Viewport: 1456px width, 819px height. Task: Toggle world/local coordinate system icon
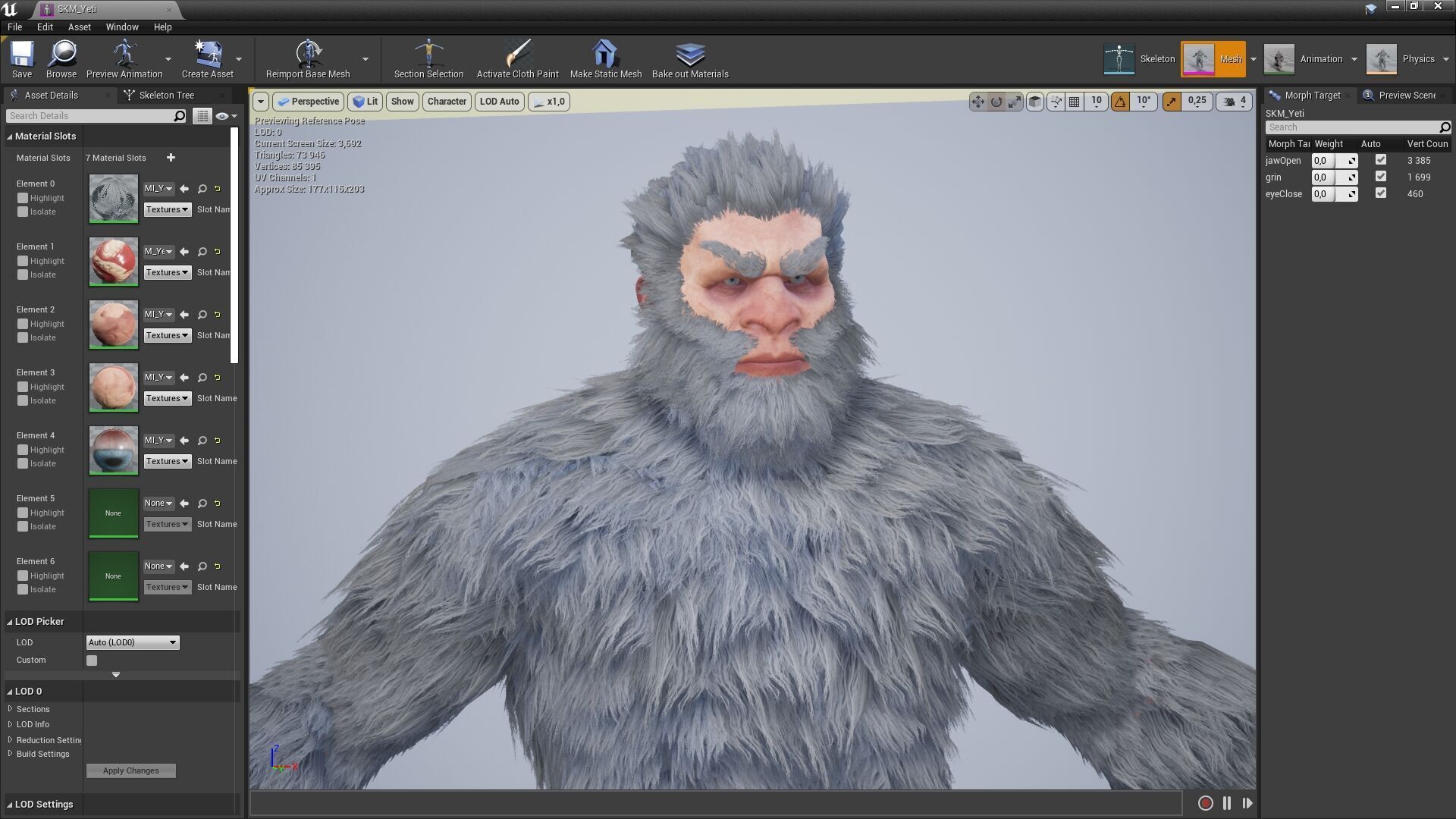click(x=1035, y=102)
